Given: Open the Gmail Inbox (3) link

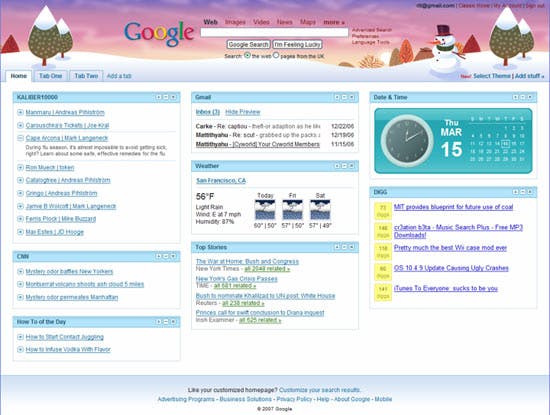Looking at the screenshot, I should [x=208, y=112].
